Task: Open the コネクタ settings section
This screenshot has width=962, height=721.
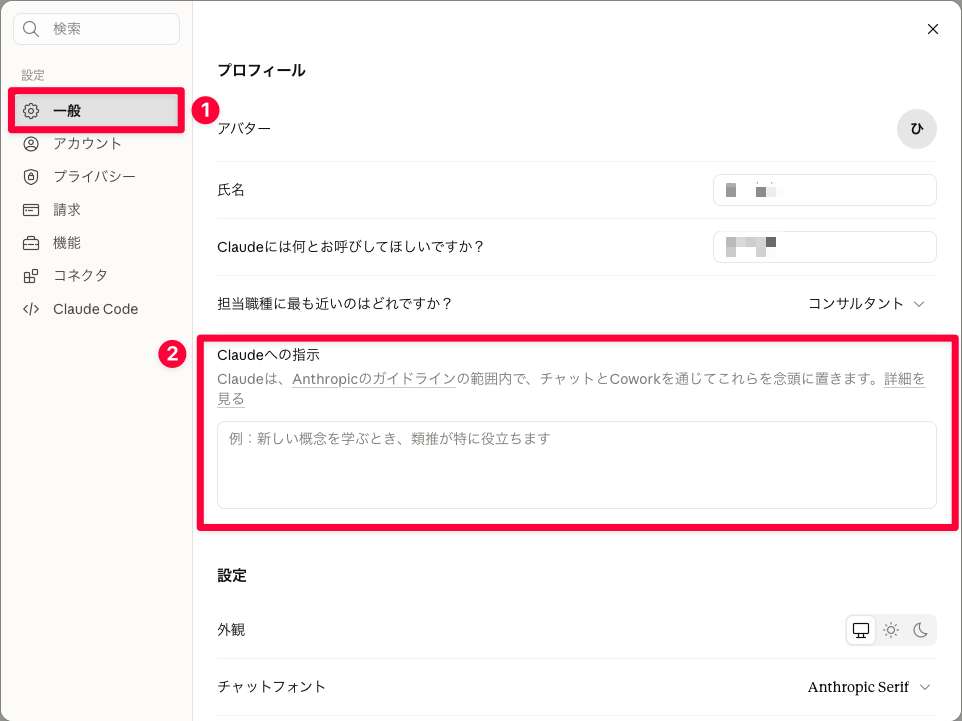Action: click(x=96, y=276)
